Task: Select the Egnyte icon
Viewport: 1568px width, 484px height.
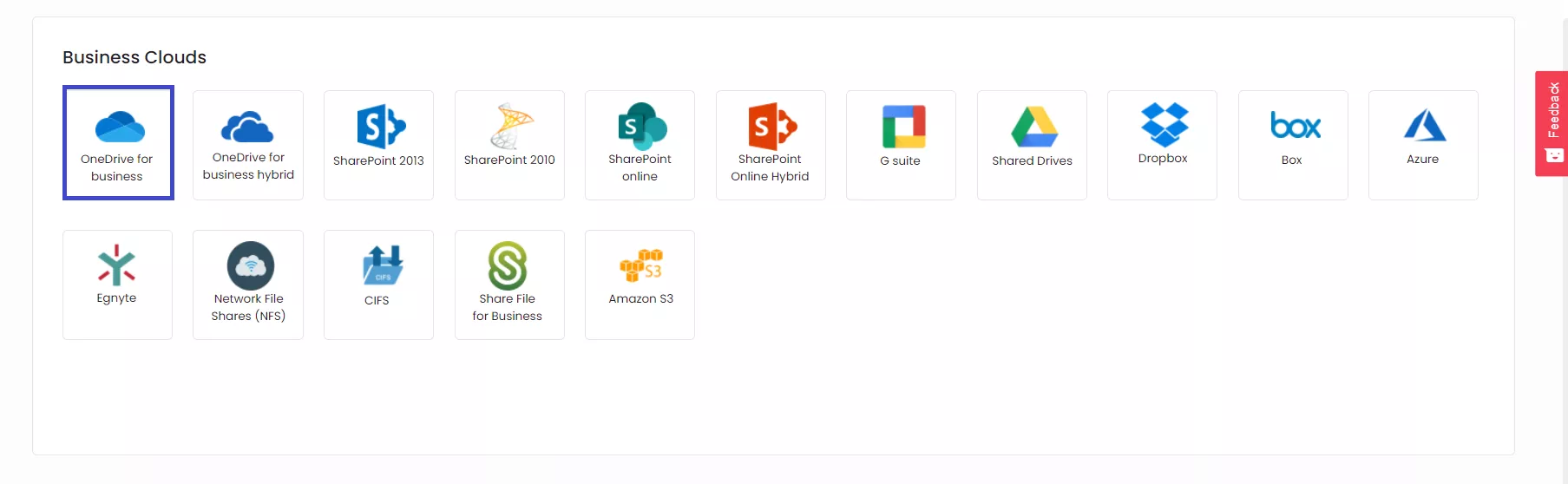Action: 116,265
